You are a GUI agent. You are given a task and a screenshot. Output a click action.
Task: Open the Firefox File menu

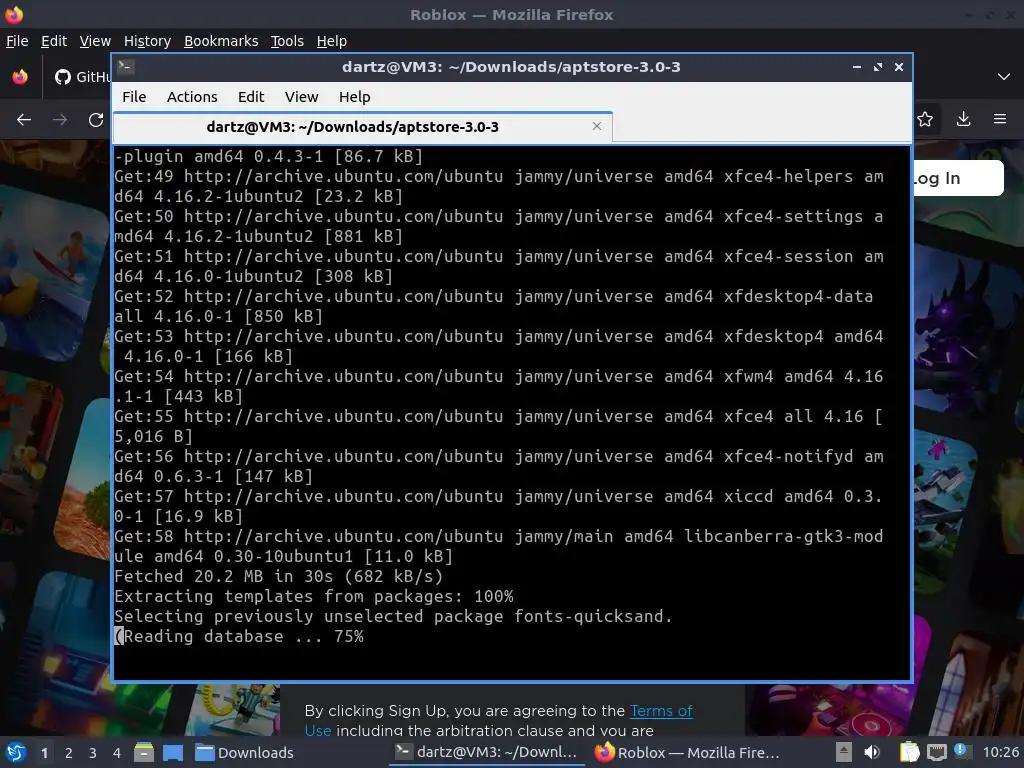coord(17,41)
